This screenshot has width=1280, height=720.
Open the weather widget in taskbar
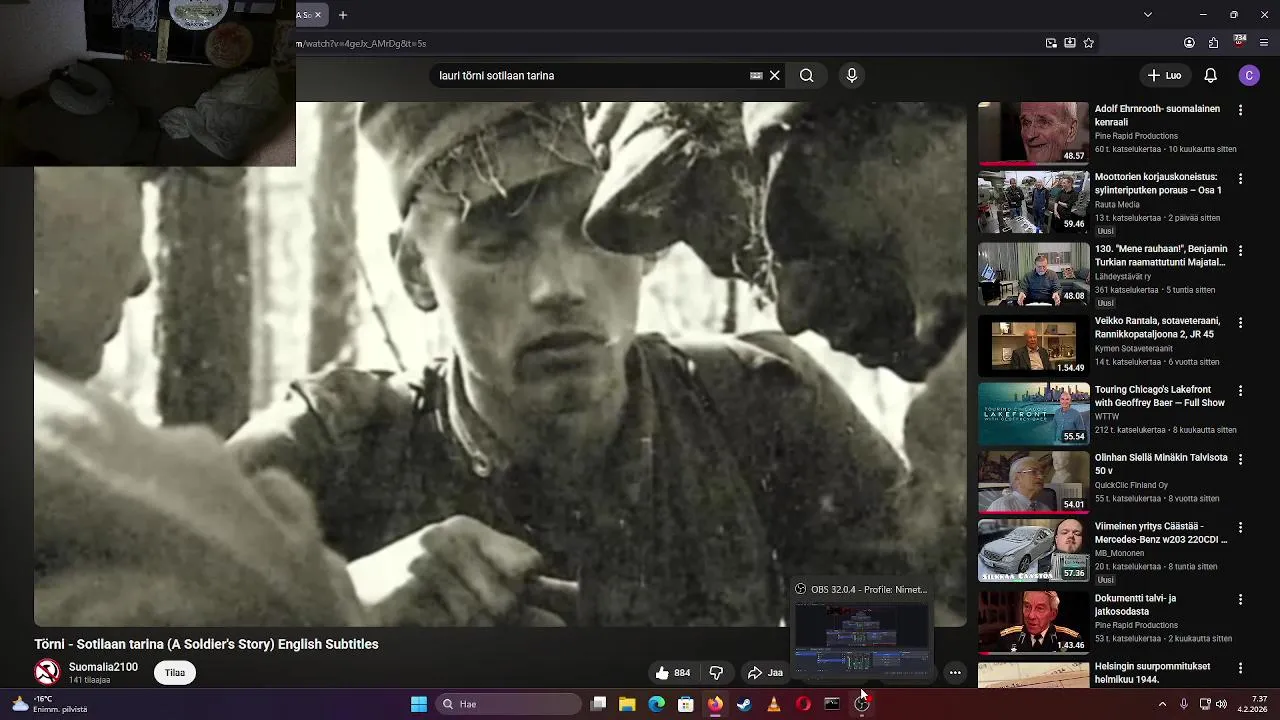pos(50,704)
